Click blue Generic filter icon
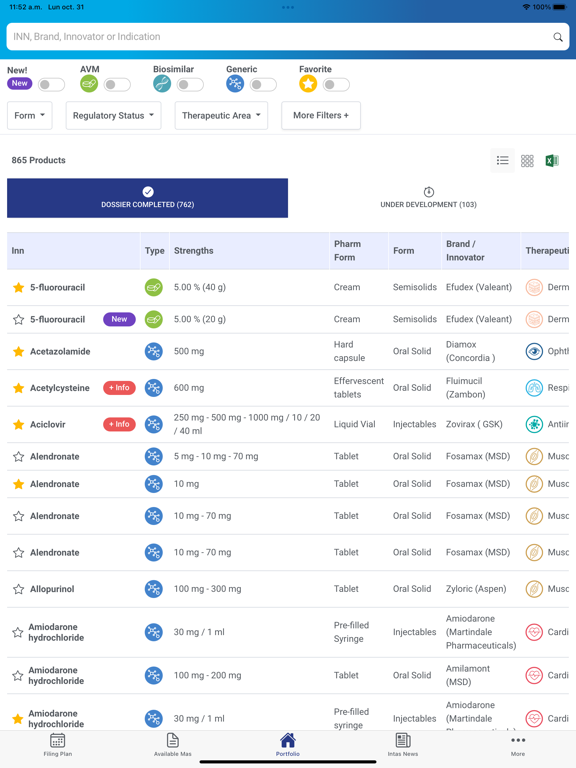This screenshot has width=576, height=768. pyautogui.click(x=235, y=84)
